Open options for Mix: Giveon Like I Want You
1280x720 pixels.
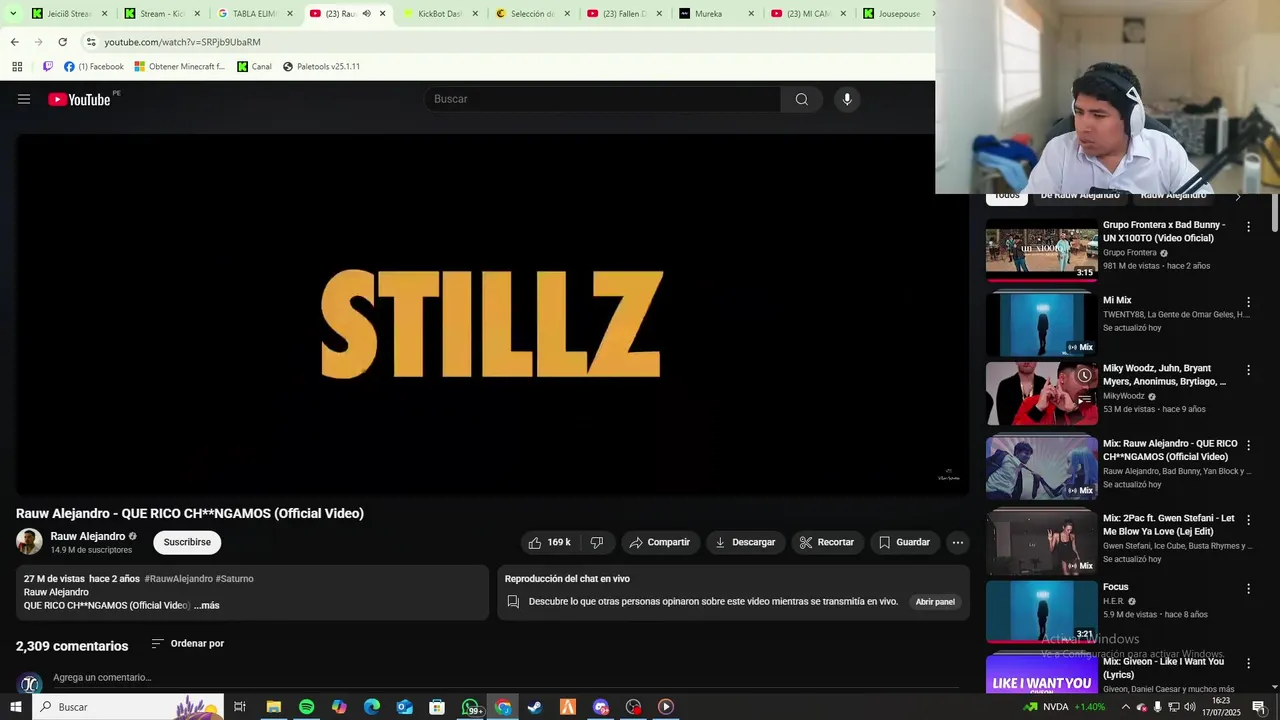click(1248, 663)
